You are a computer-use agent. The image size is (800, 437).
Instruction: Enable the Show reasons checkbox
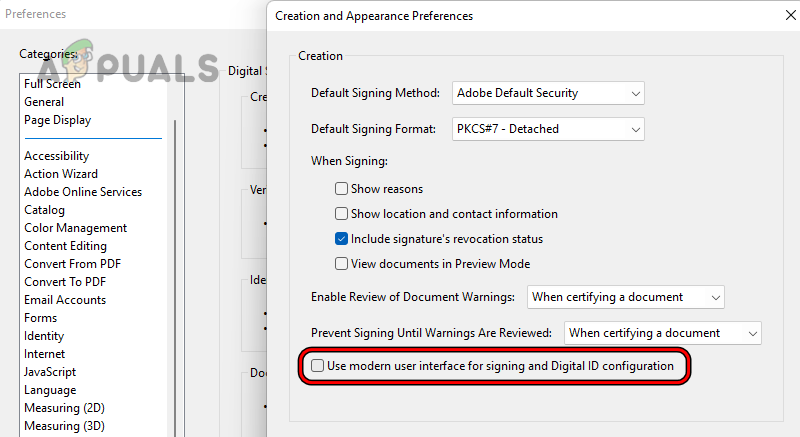click(x=341, y=189)
